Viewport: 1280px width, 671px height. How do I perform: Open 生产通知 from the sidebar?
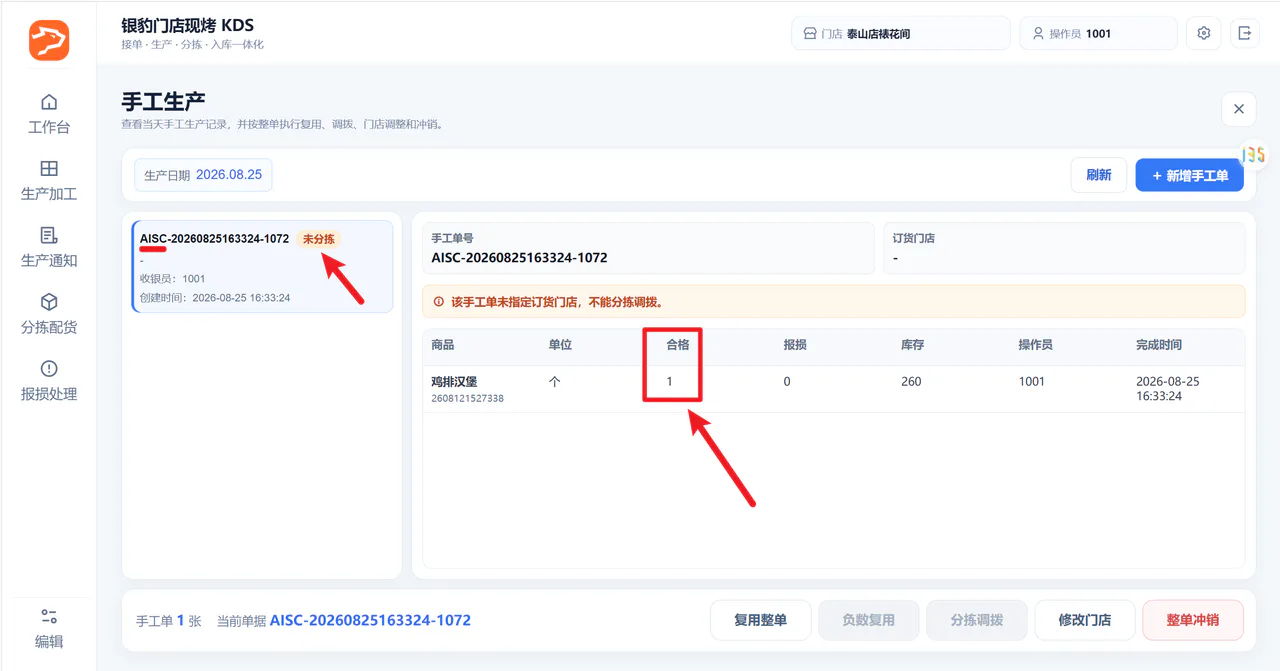click(49, 248)
